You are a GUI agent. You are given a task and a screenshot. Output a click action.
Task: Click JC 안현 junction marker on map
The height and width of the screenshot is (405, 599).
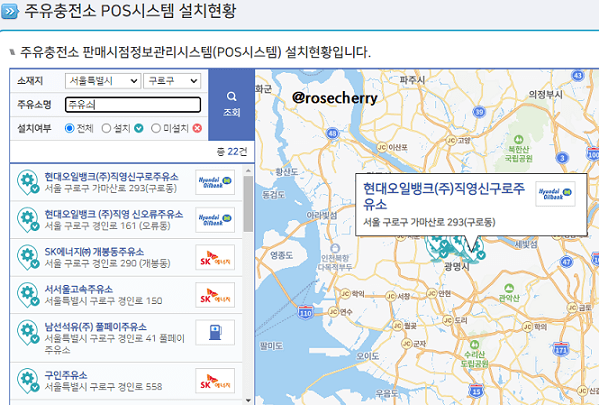[432, 293]
